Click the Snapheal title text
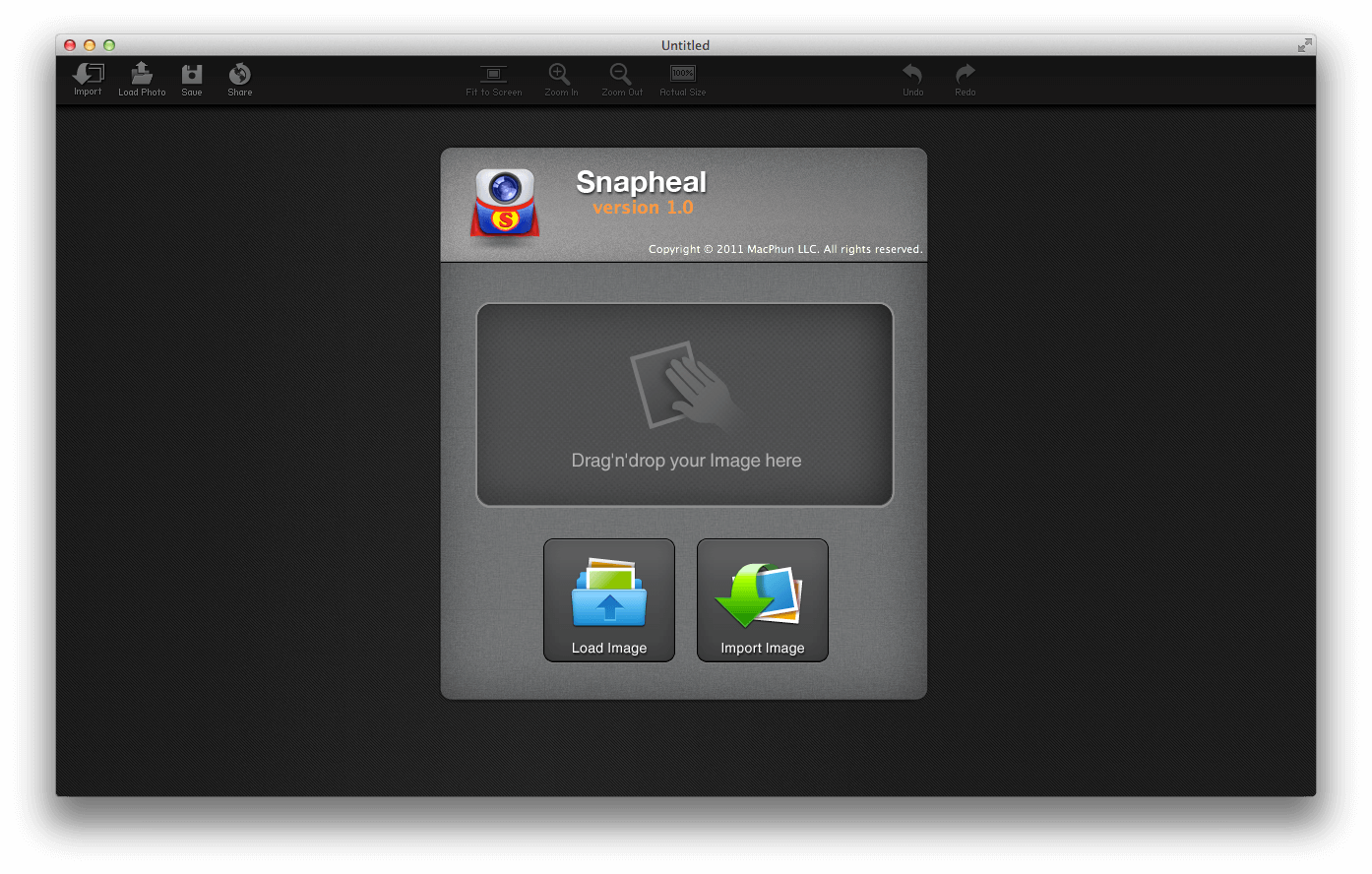The width and height of the screenshot is (1372, 874). [642, 182]
